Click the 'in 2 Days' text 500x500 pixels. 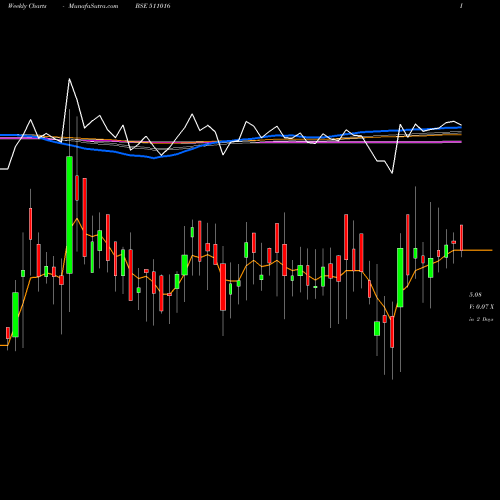(x=481, y=319)
